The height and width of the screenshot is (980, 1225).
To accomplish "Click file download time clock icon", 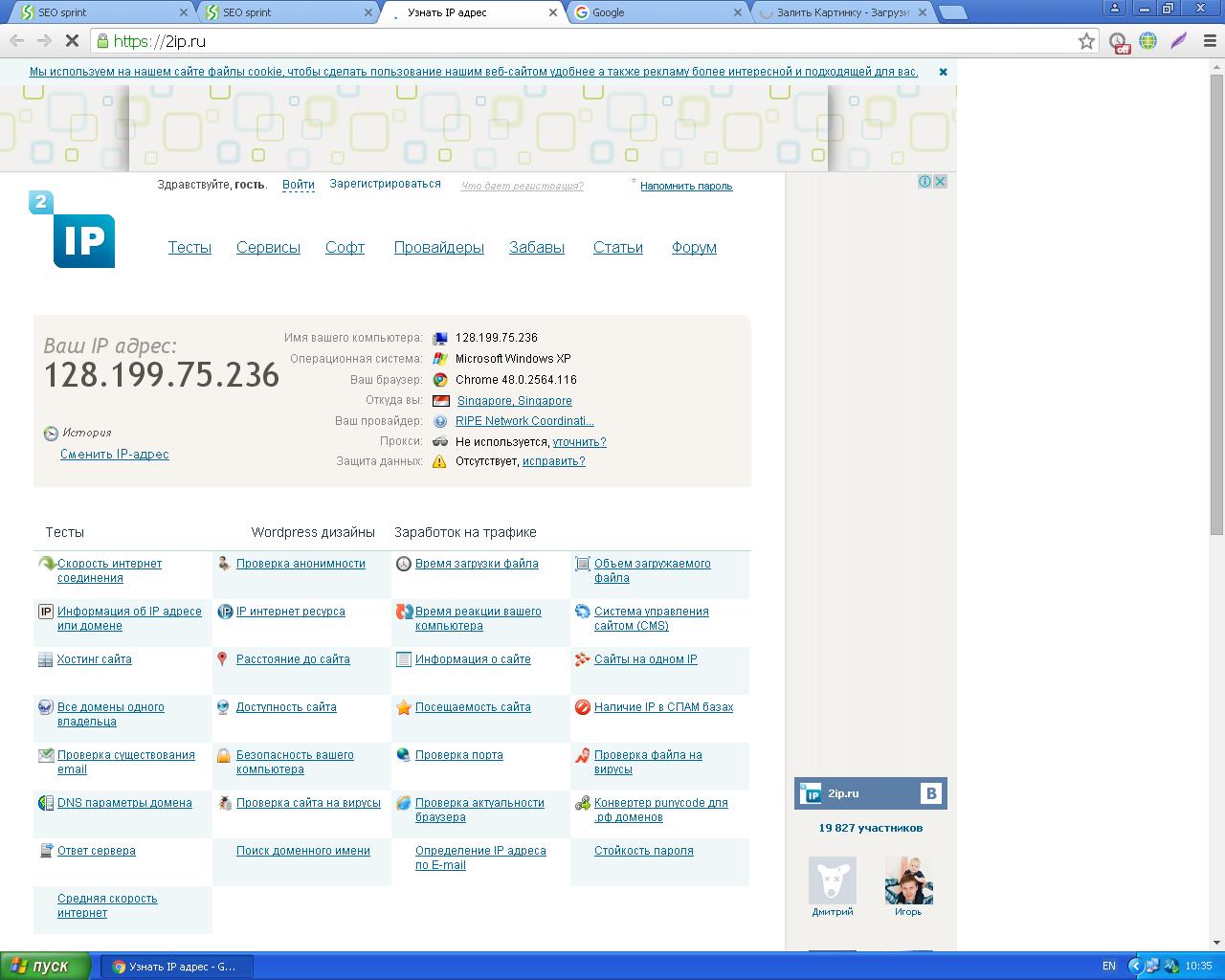I will (404, 564).
